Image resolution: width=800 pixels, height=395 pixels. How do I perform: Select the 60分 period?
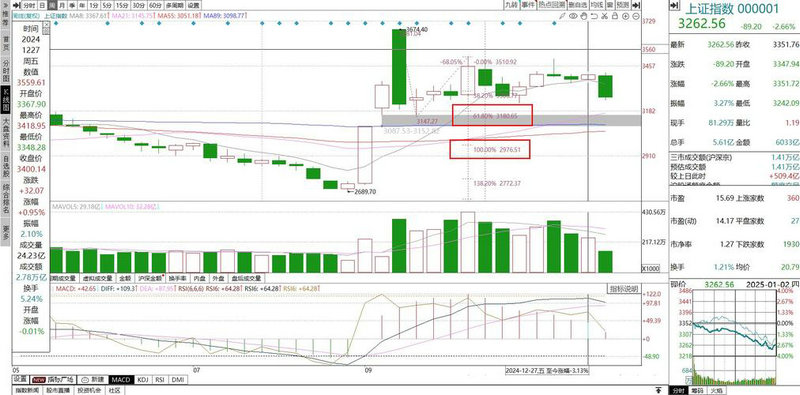click(155, 5)
